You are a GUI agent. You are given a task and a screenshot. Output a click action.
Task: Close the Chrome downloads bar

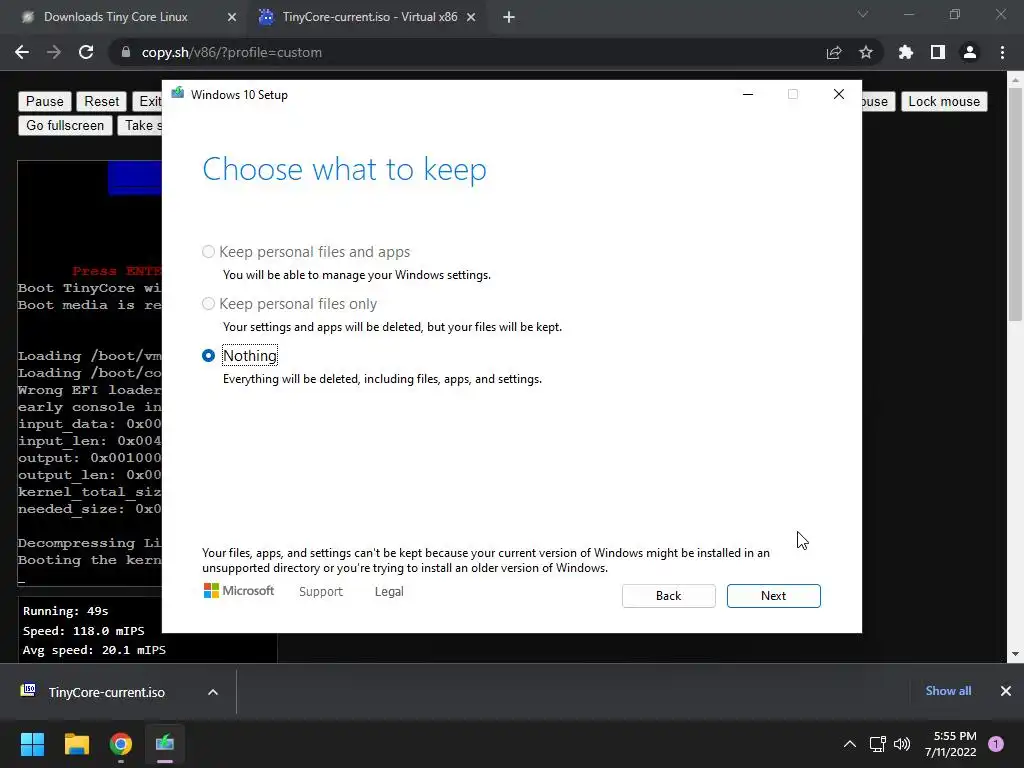(x=1006, y=691)
